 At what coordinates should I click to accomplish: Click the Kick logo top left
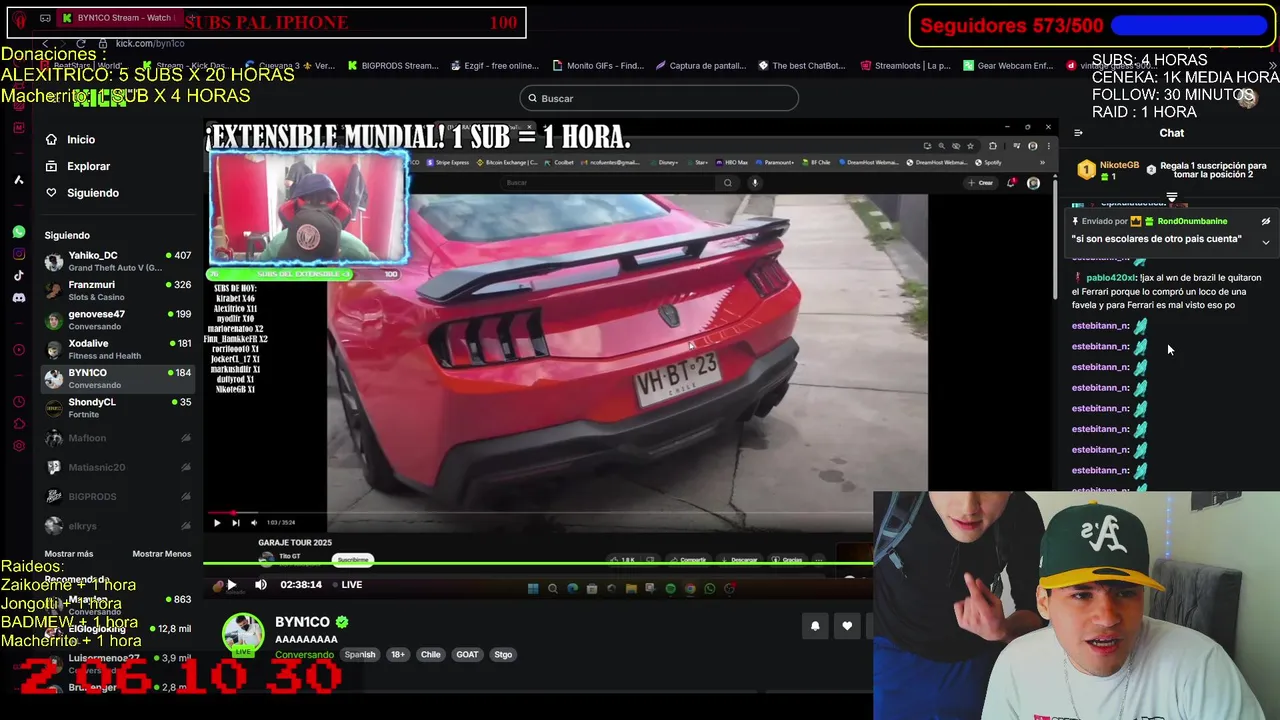[x=99, y=98]
